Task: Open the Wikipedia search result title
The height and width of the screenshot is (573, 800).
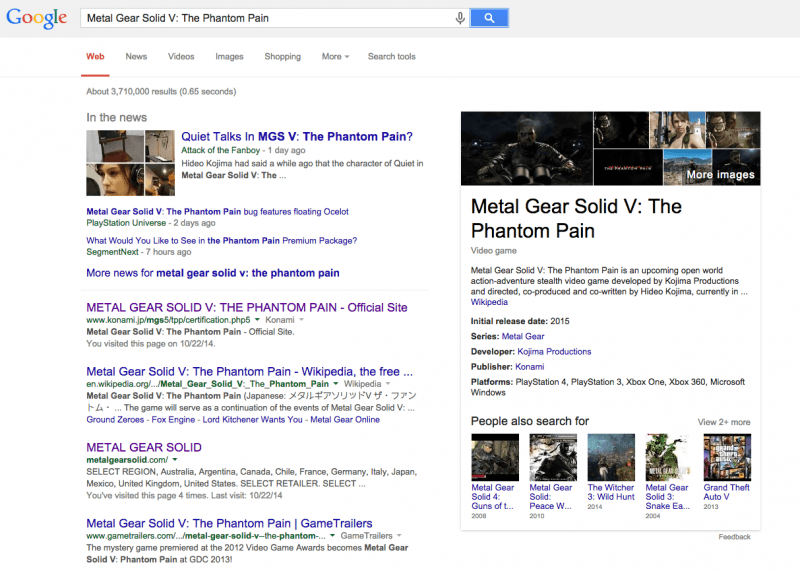Action: click(x=249, y=371)
